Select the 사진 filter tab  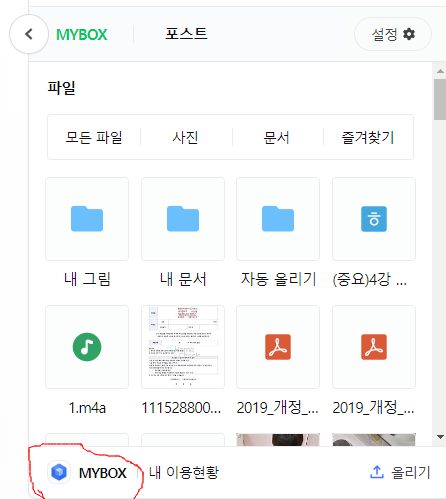pos(185,137)
